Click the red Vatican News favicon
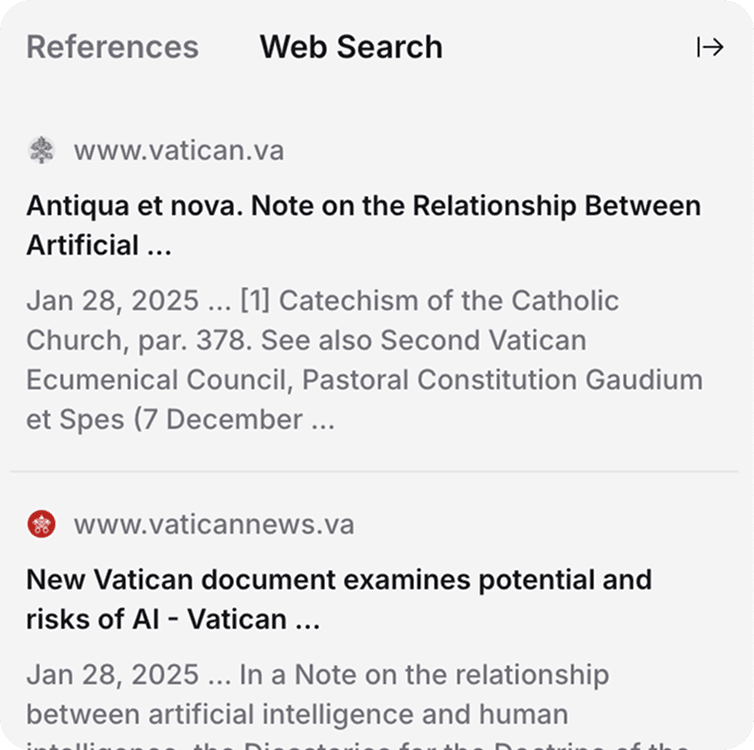 [x=41, y=524]
